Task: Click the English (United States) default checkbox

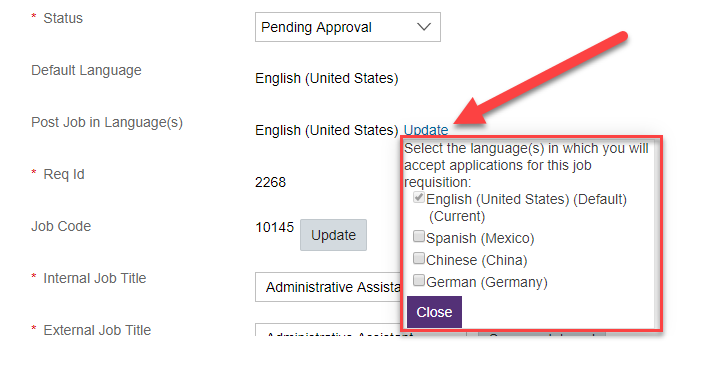Action: point(419,197)
